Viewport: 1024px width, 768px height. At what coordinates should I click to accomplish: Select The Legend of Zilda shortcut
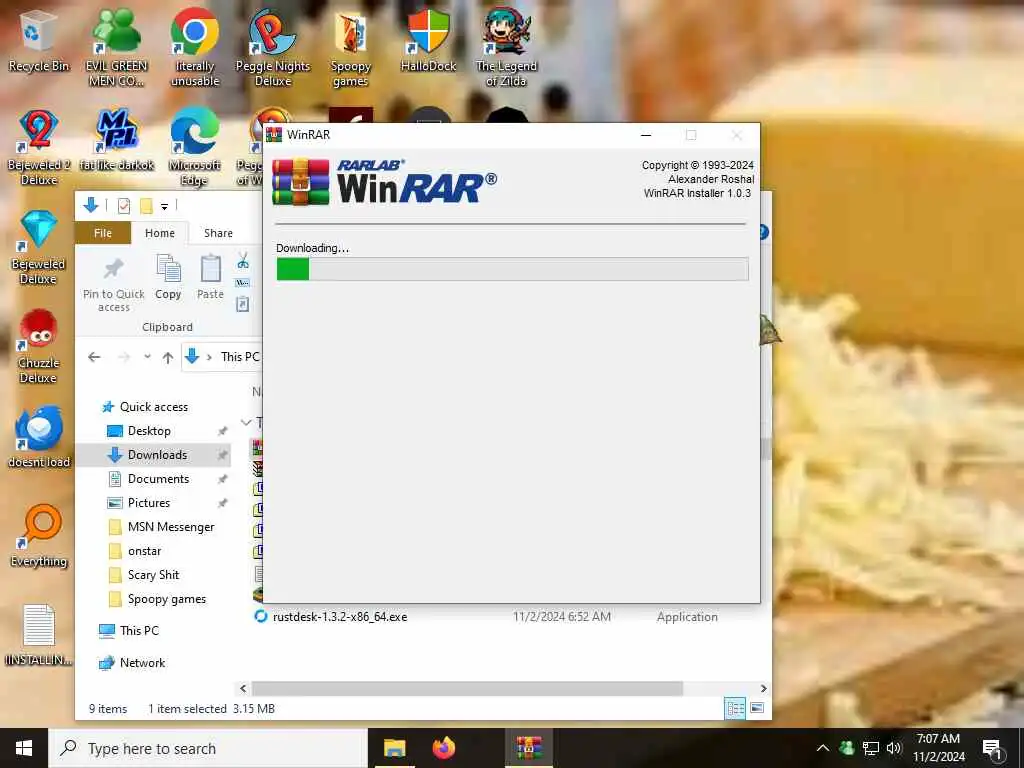coord(506,48)
